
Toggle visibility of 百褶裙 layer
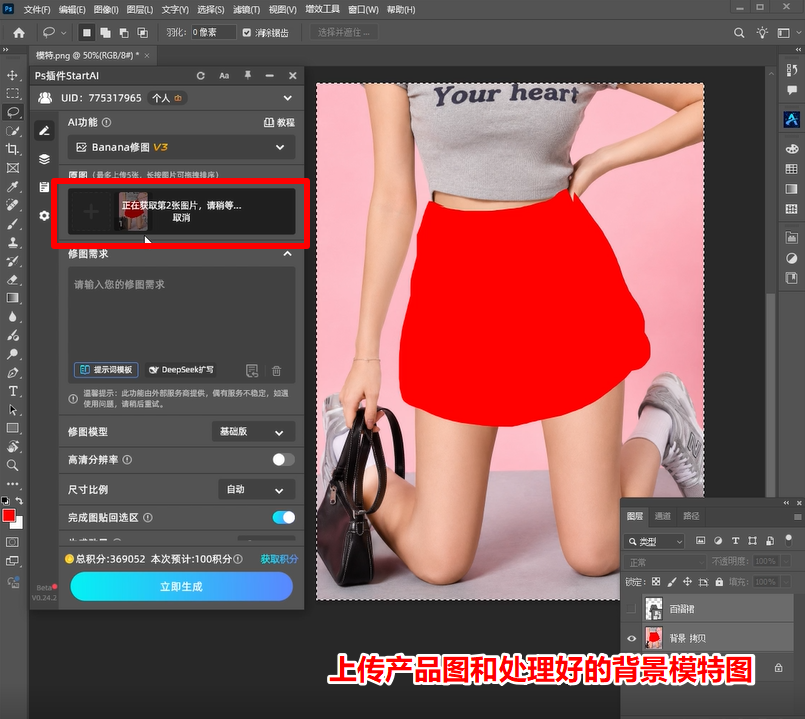point(631,609)
